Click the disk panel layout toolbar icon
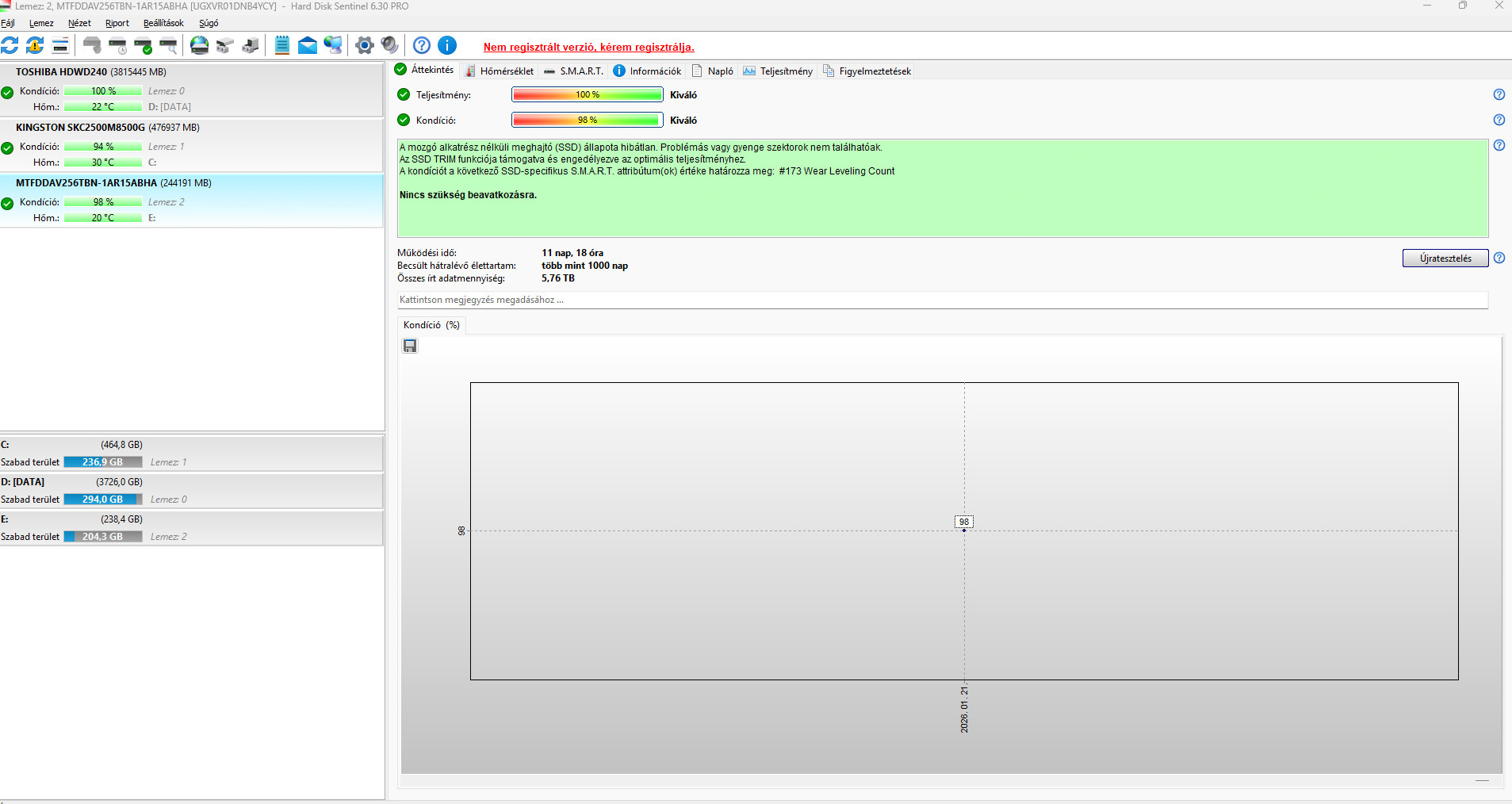This screenshot has height=804, width=1512. (x=60, y=45)
